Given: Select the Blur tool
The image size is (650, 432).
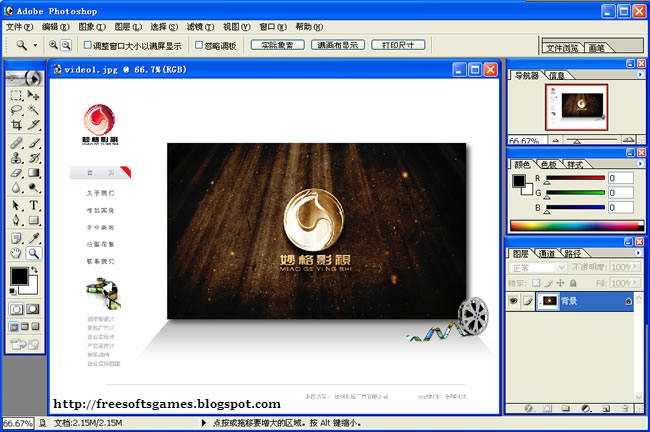Looking at the screenshot, I should (16, 188).
